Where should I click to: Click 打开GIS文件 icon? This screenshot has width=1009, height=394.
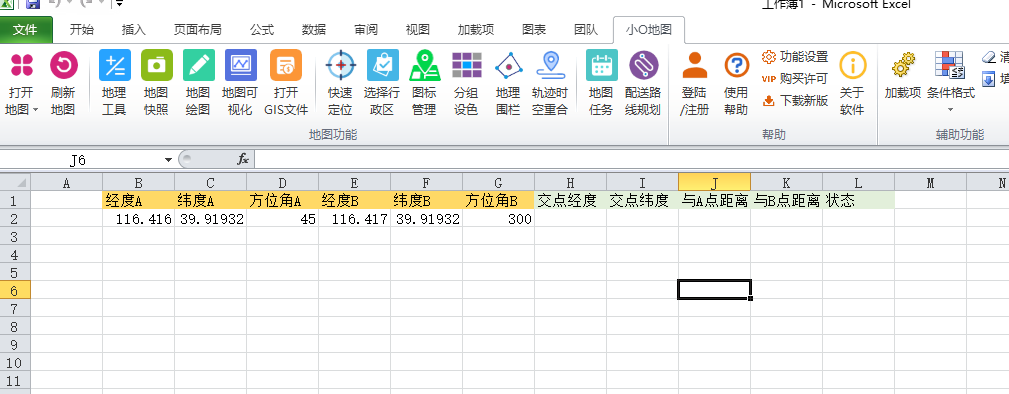pyautogui.click(x=286, y=65)
